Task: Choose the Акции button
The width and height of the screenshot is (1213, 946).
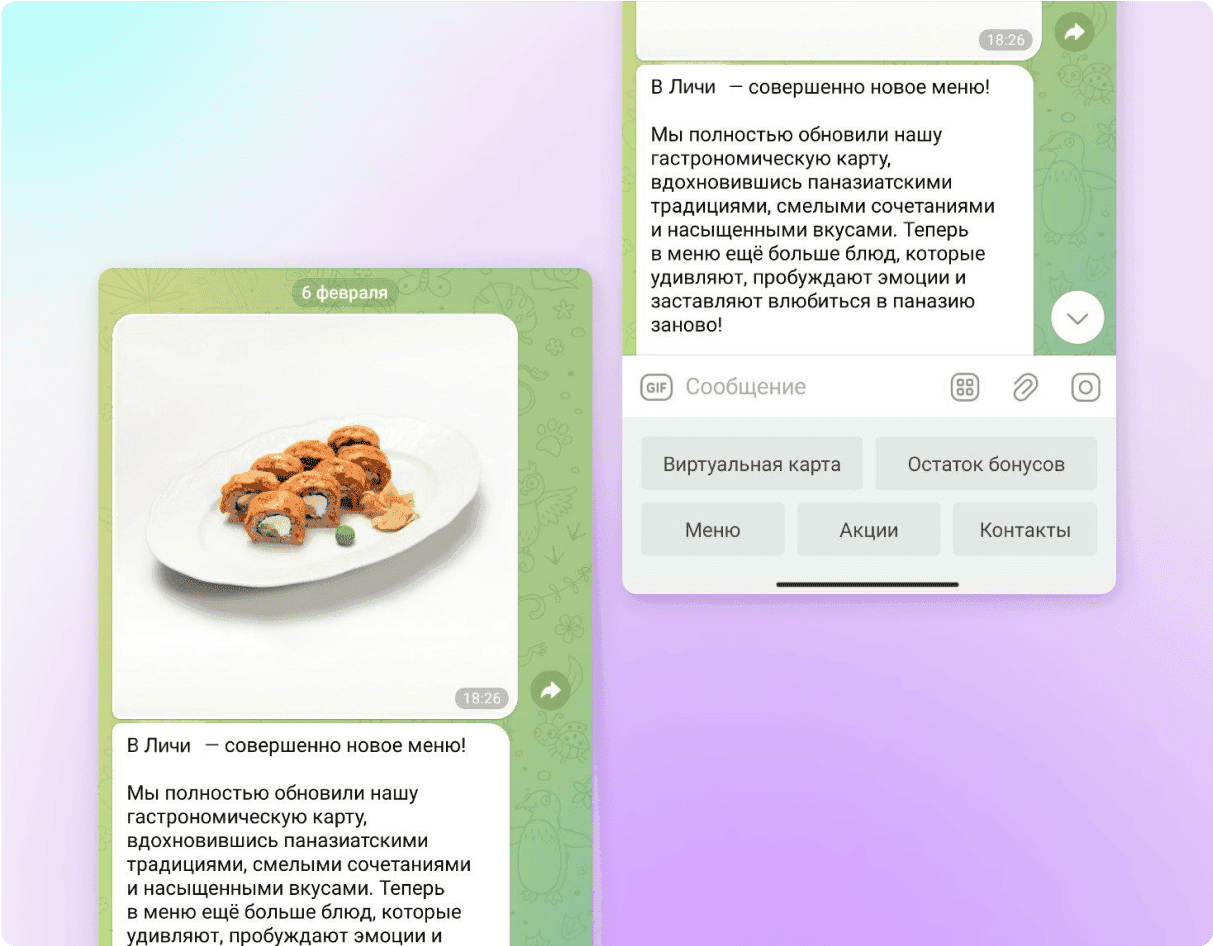Action: coord(869,530)
